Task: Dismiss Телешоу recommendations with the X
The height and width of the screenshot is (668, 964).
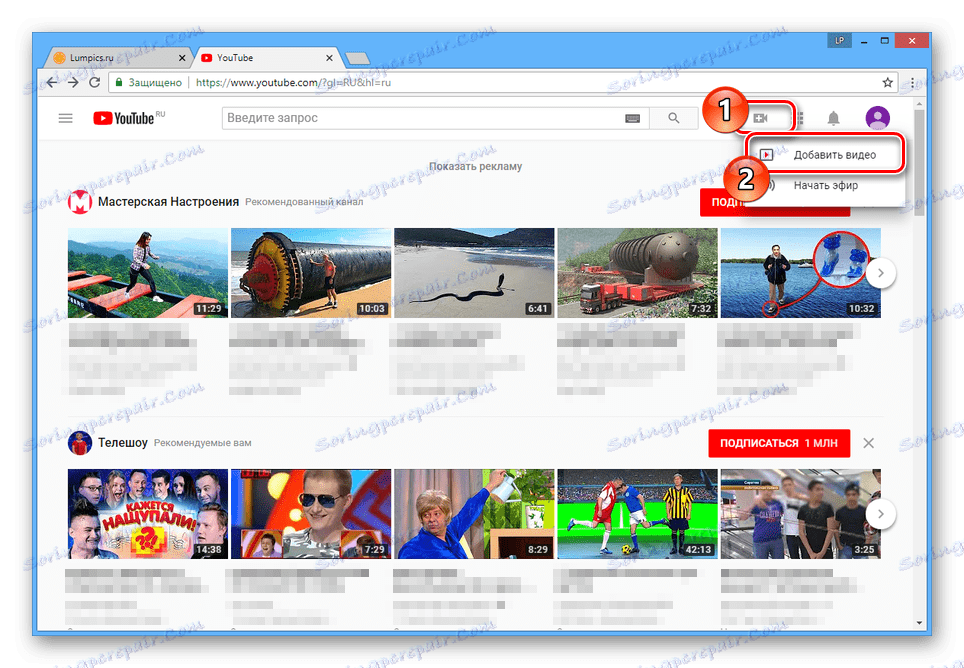Action: click(868, 443)
